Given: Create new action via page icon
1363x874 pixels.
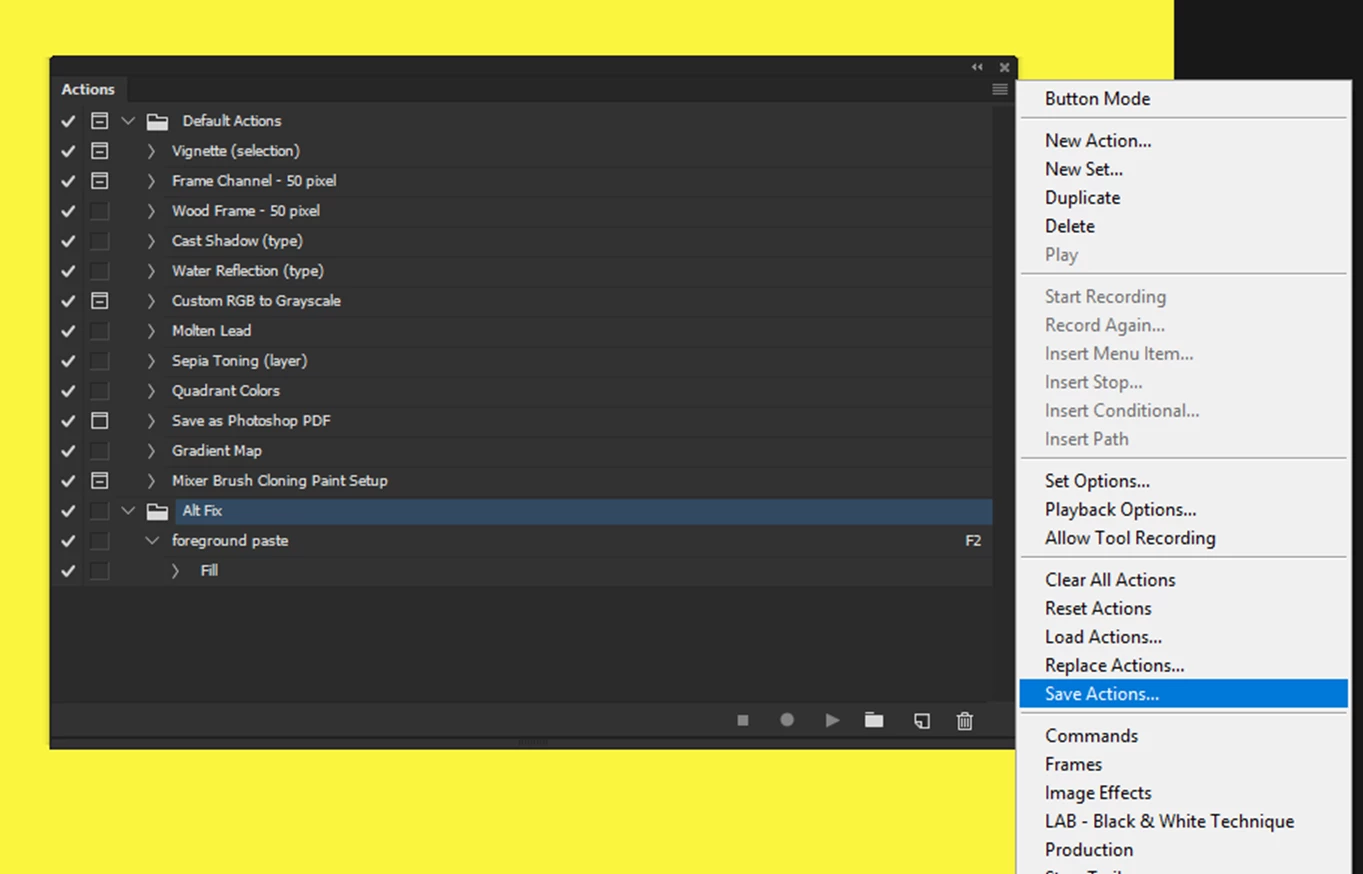Looking at the screenshot, I should 921,721.
